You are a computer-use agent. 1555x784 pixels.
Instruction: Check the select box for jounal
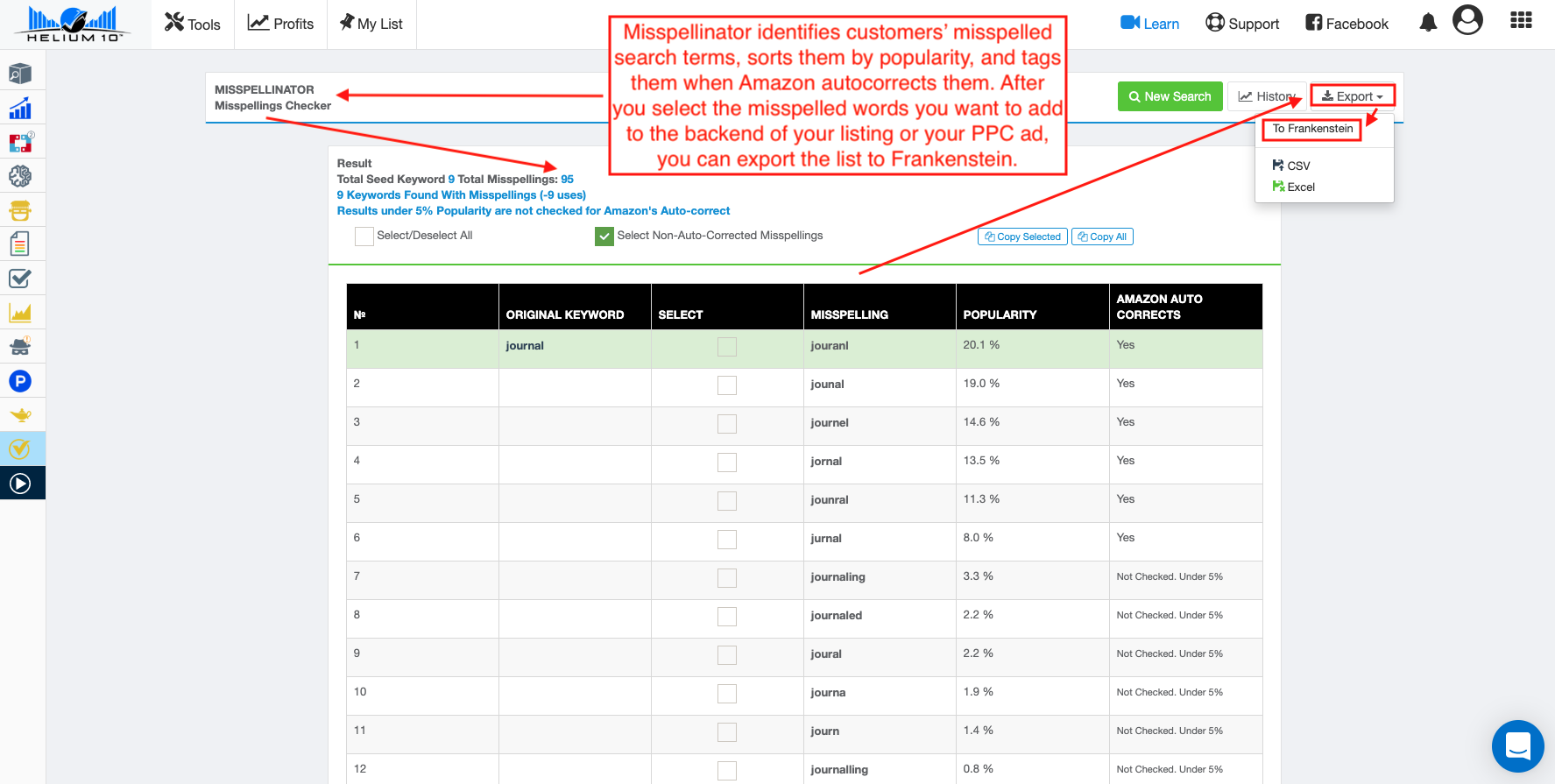[x=727, y=385]
